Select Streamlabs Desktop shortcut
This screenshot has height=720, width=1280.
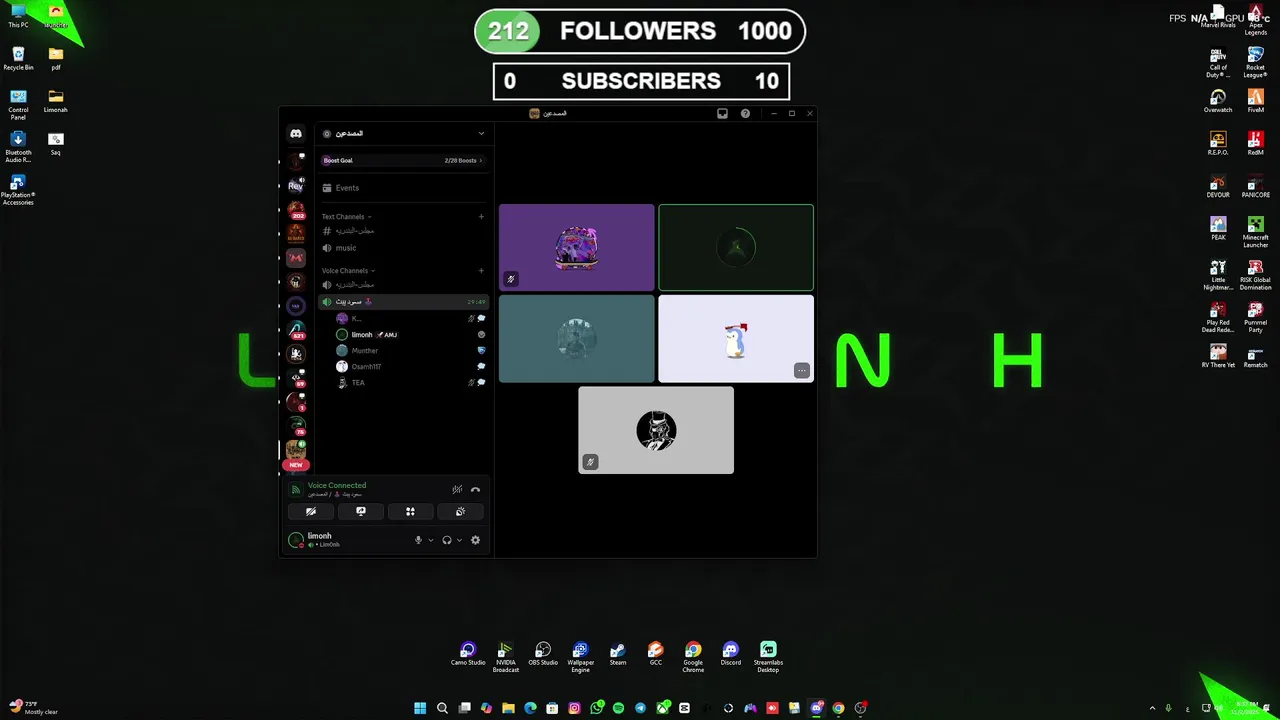768,657
